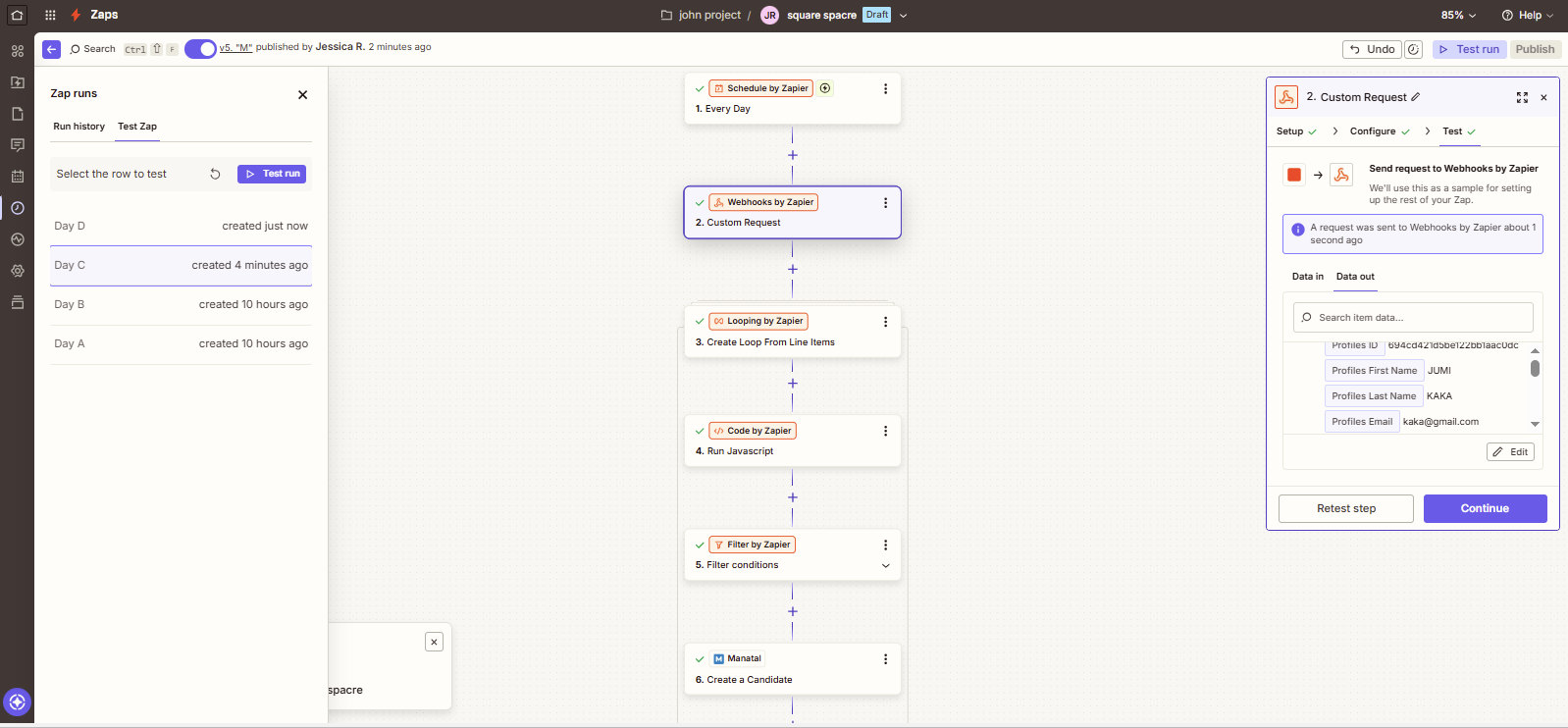Click the app grid launcher icon
This screenshot has height=728, width=1568.
[x=50, y=15]
